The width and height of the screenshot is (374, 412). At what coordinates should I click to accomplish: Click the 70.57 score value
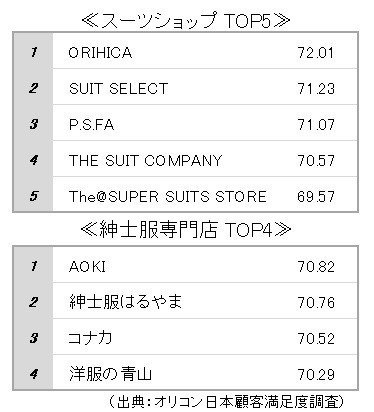point(316,161)
